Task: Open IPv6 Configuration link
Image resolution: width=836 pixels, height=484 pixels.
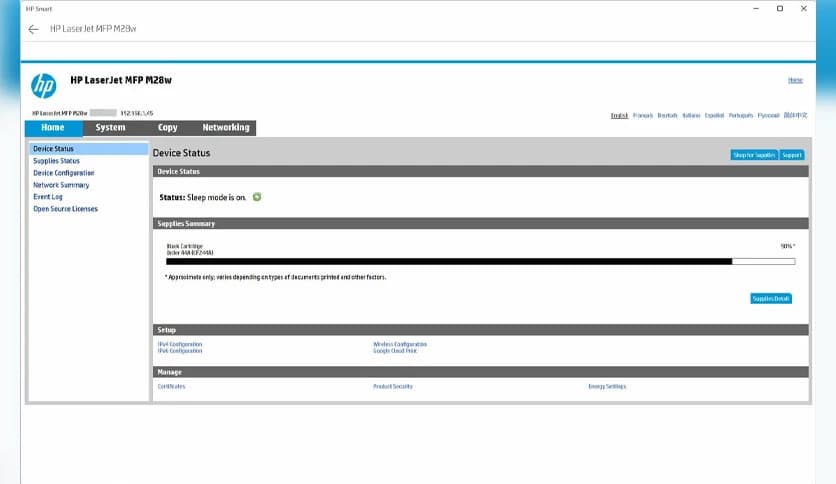Action: [x=180, y=351]
